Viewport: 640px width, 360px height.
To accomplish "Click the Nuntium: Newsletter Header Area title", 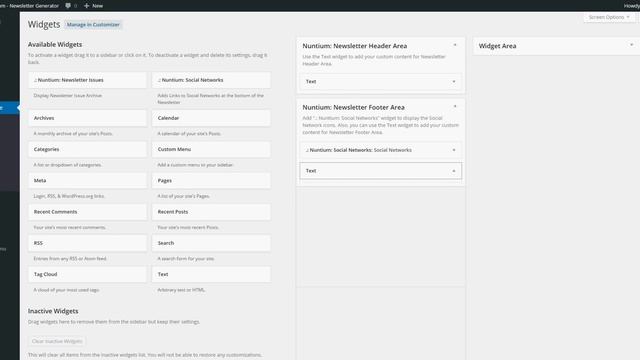I will click(x=354, y=46).
